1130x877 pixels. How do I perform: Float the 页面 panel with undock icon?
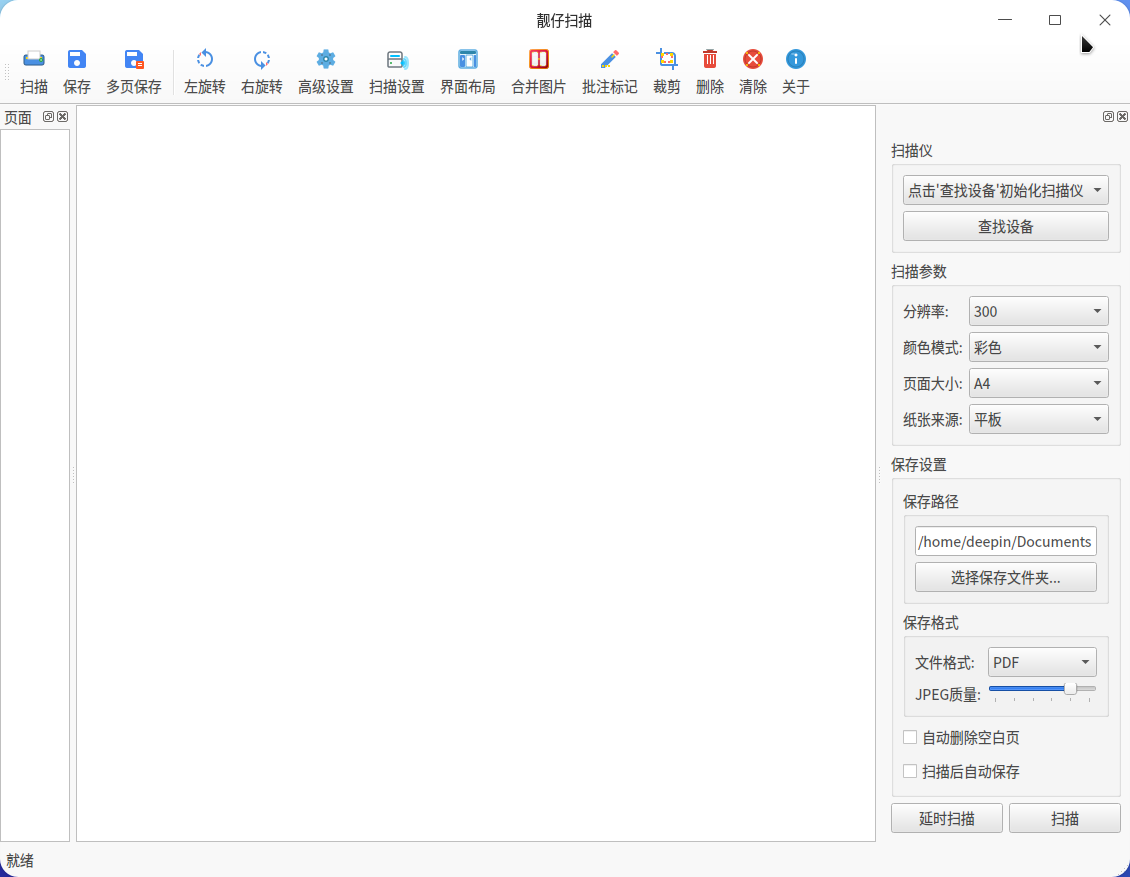pos(48,117)
